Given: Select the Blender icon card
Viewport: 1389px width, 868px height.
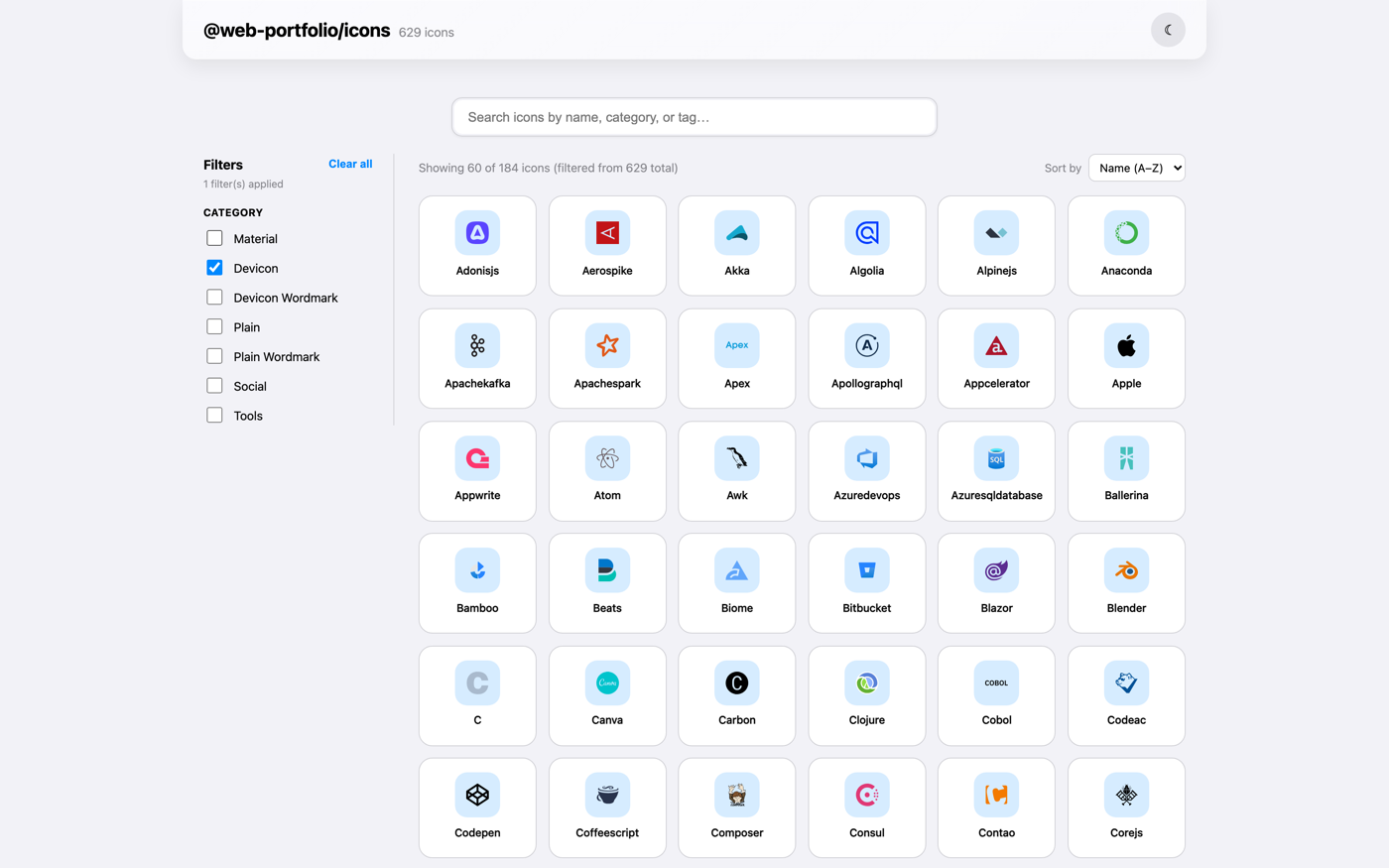Looking at the screenshot, I should (x=1126, y=583).
